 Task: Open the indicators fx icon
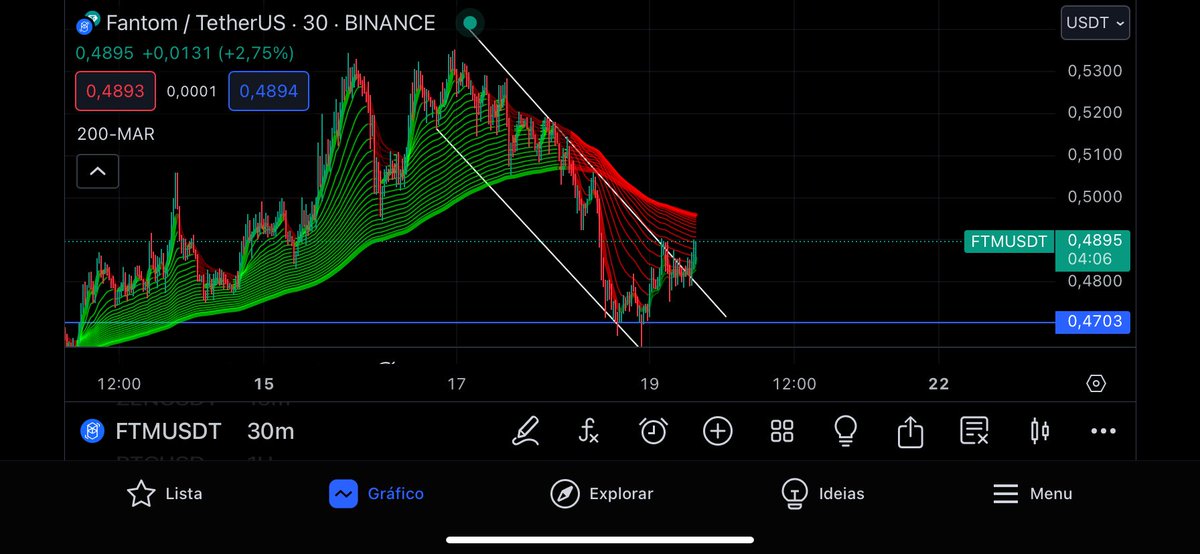[589, 431]
